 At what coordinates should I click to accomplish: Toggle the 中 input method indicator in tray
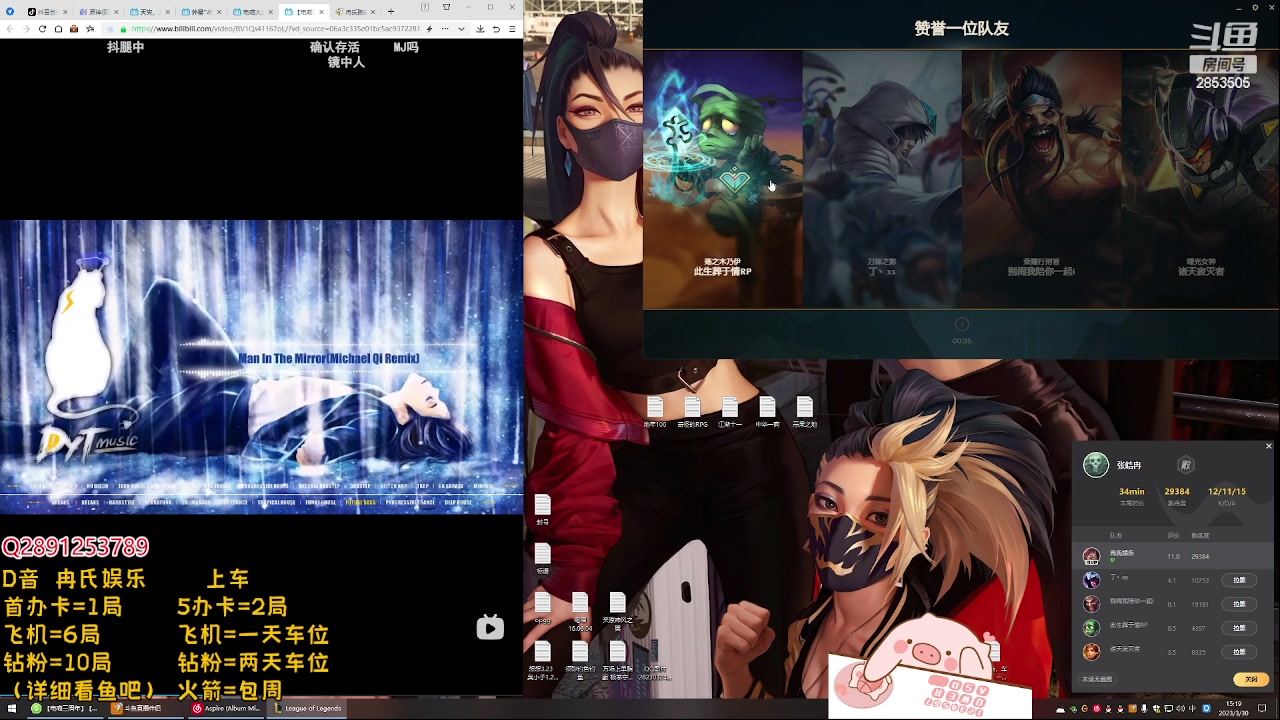[x=1192, y=708]
